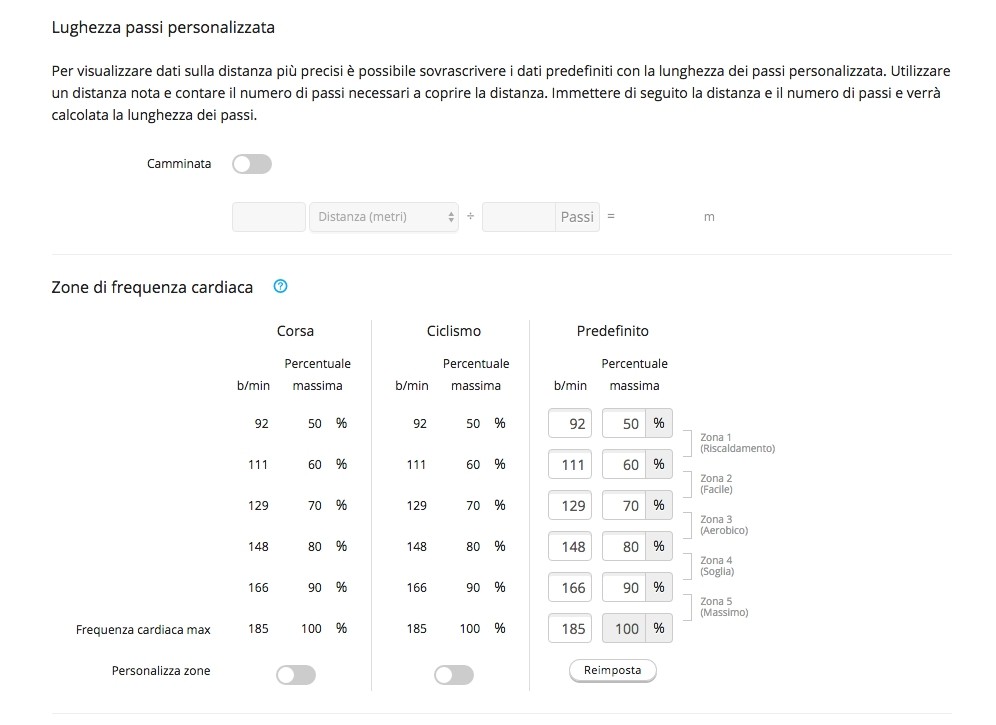Edit the 185 max heart rate field
The height and width of the screenshot is (725, 996).
570,628
